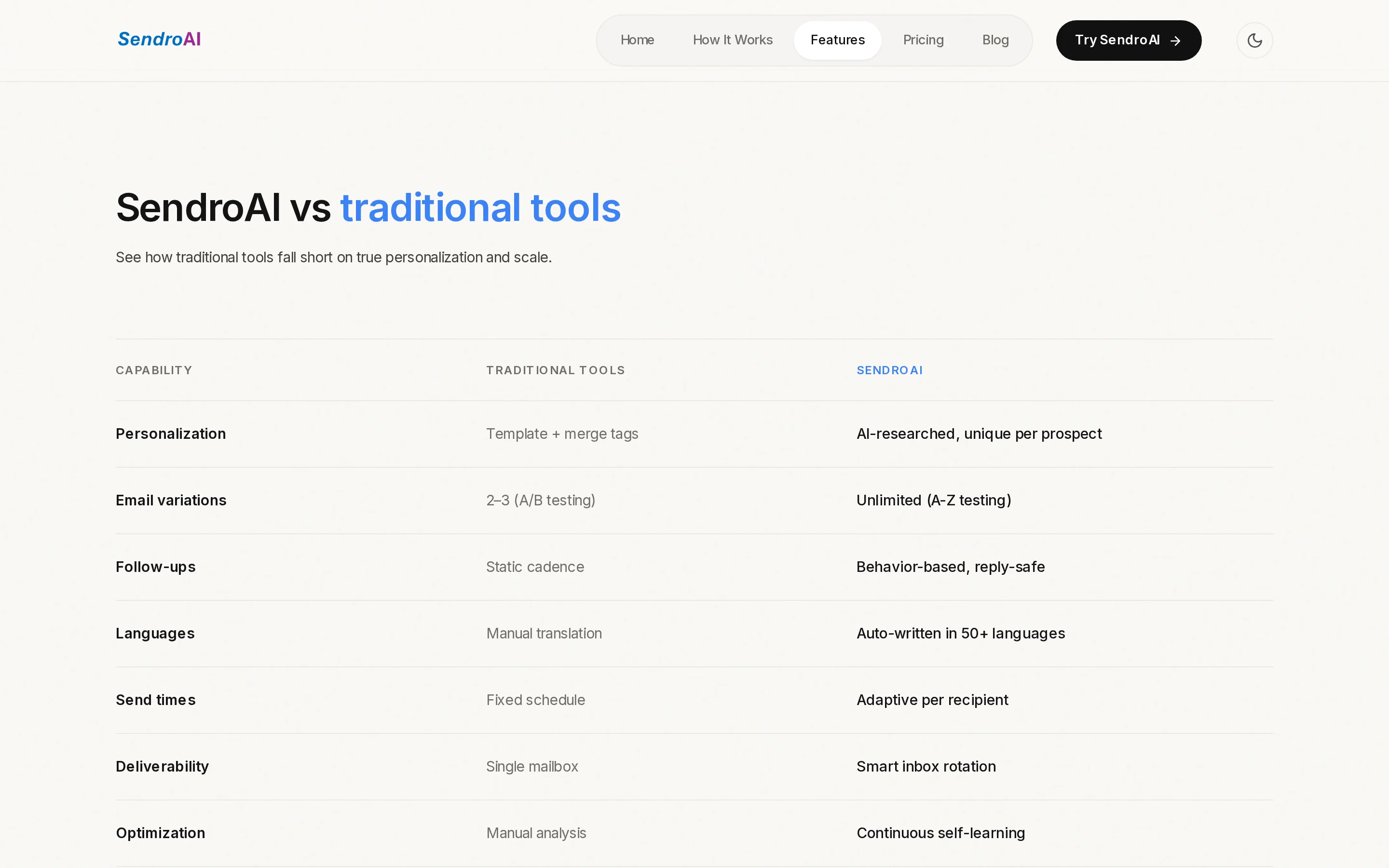Screen dimensions: 1389x868
Task: Visit the Blog link
Action: click(x=995, y=40)
